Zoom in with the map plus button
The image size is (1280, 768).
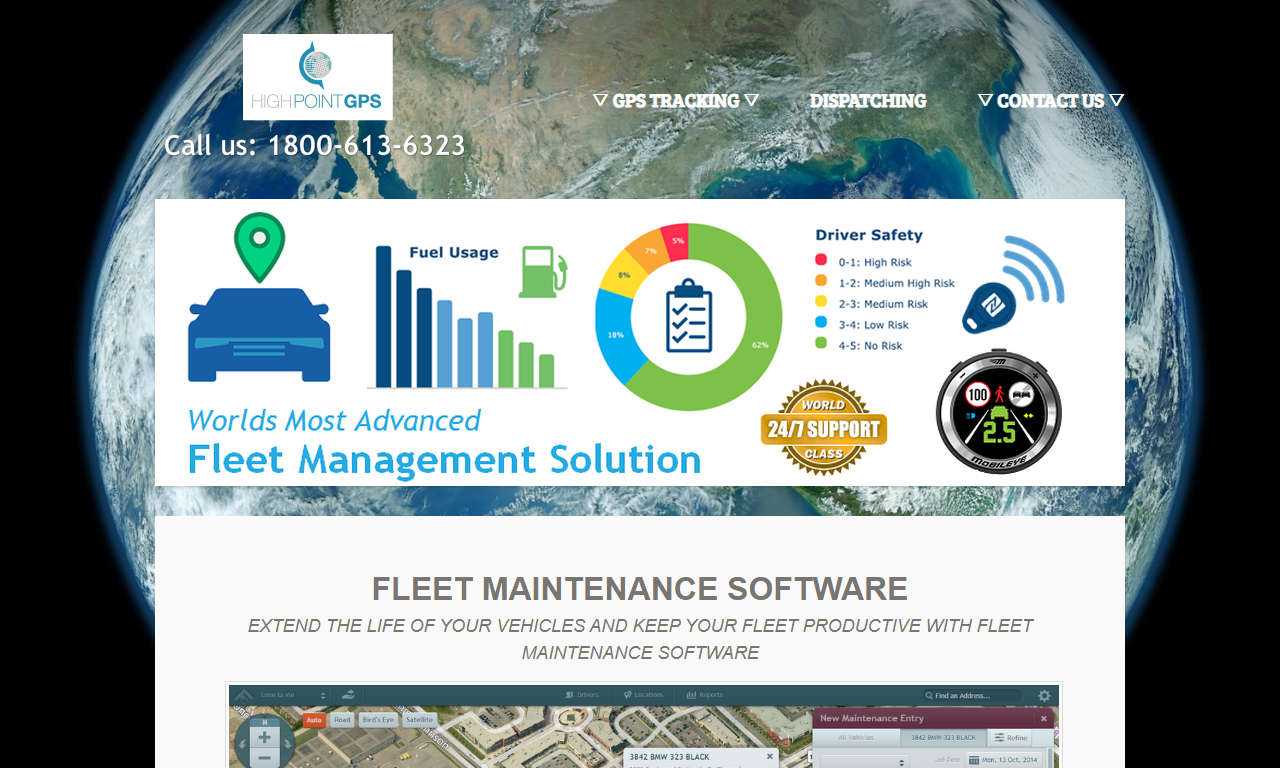click(264, 737)
